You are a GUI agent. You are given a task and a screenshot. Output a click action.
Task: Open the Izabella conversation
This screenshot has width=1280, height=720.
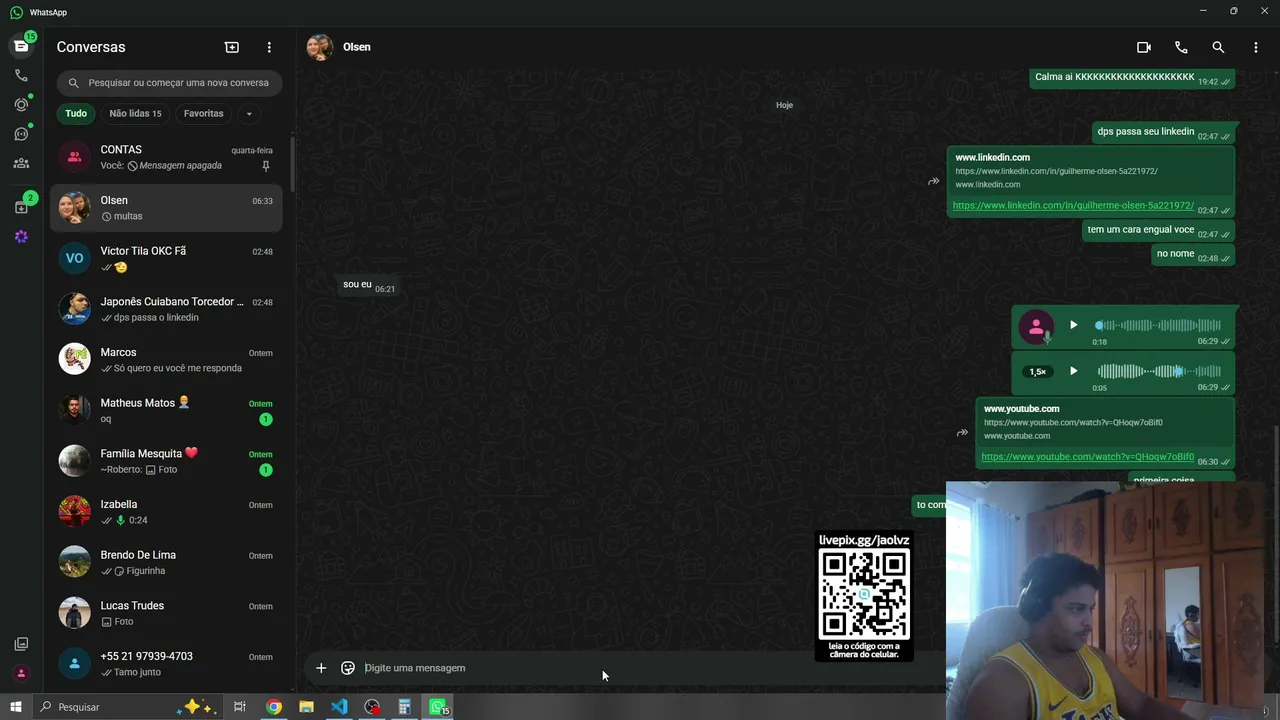tap(166, 512)
